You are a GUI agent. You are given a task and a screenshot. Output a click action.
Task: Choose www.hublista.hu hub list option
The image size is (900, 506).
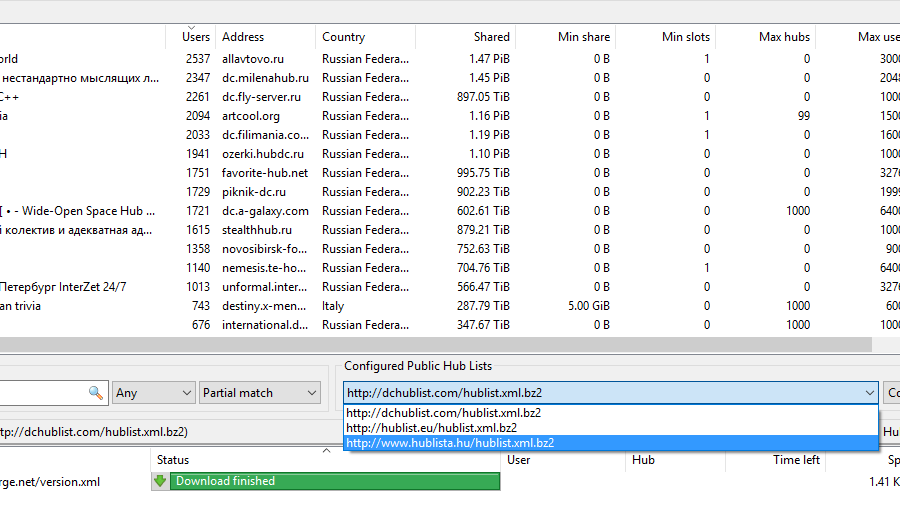(450, 442)
